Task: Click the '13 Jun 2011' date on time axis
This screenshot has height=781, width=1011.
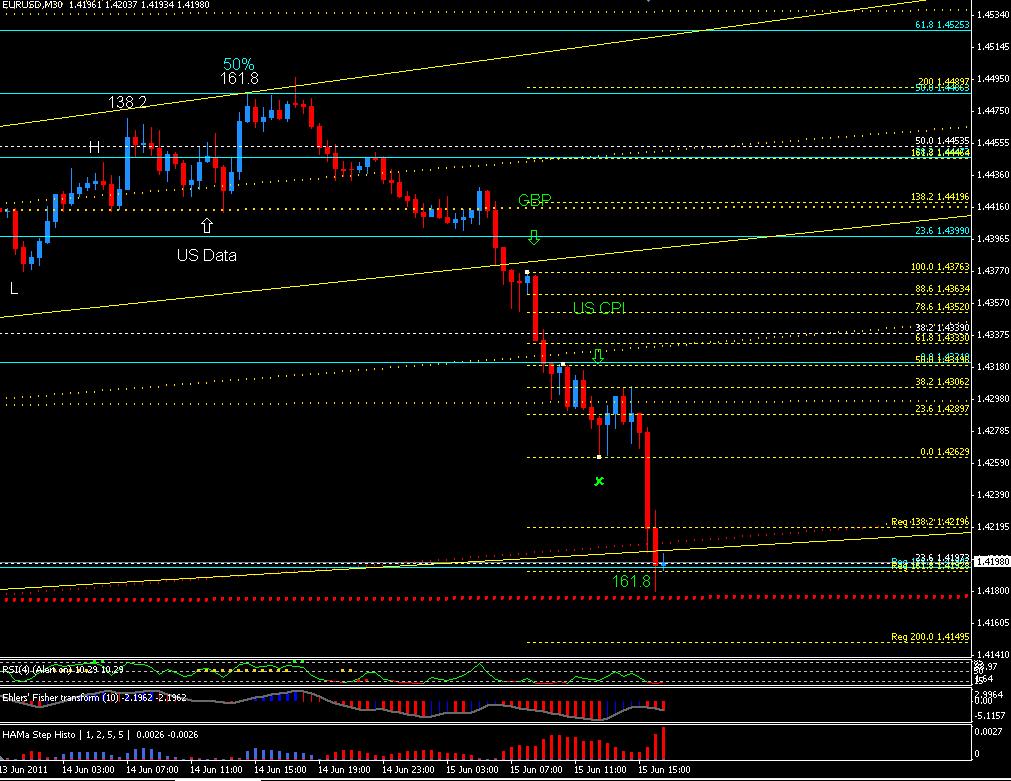Action: coord(25,769)
